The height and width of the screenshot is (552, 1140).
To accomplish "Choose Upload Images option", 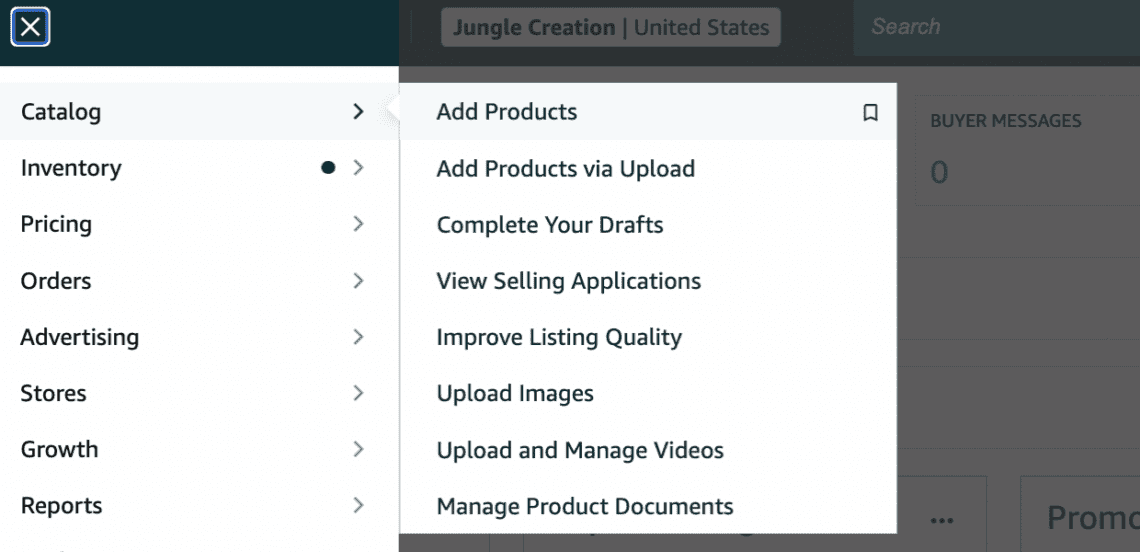I will (x=514, y=393).
